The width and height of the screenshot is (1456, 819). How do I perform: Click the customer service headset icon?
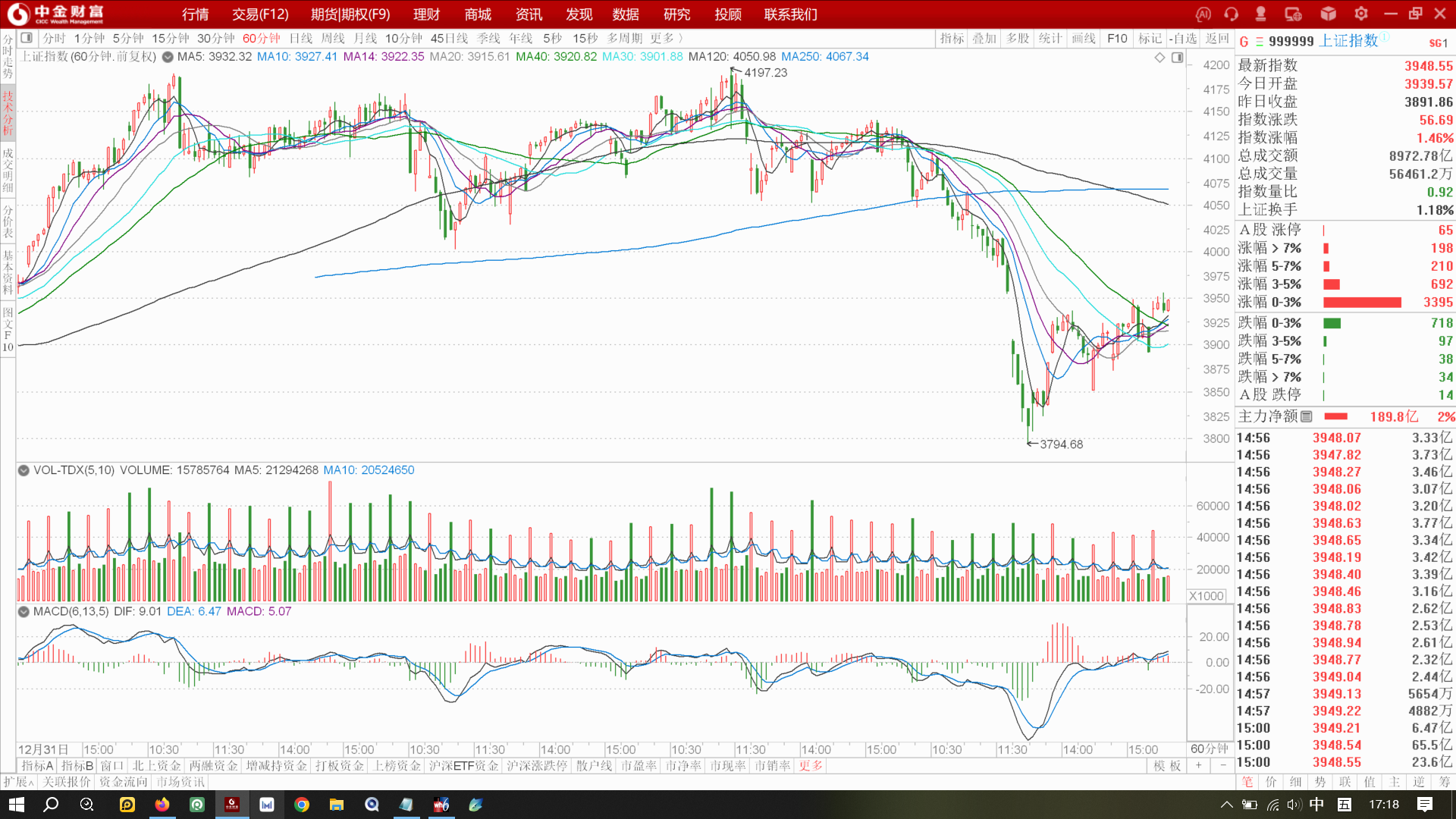pyautogui.click(x=1231, y=14)
